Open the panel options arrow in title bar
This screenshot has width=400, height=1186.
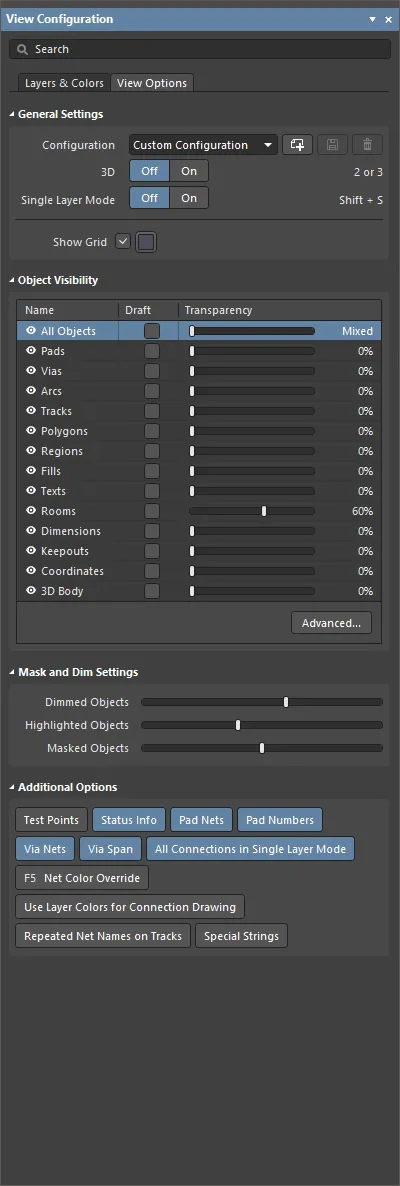click(x=371, y=20)
